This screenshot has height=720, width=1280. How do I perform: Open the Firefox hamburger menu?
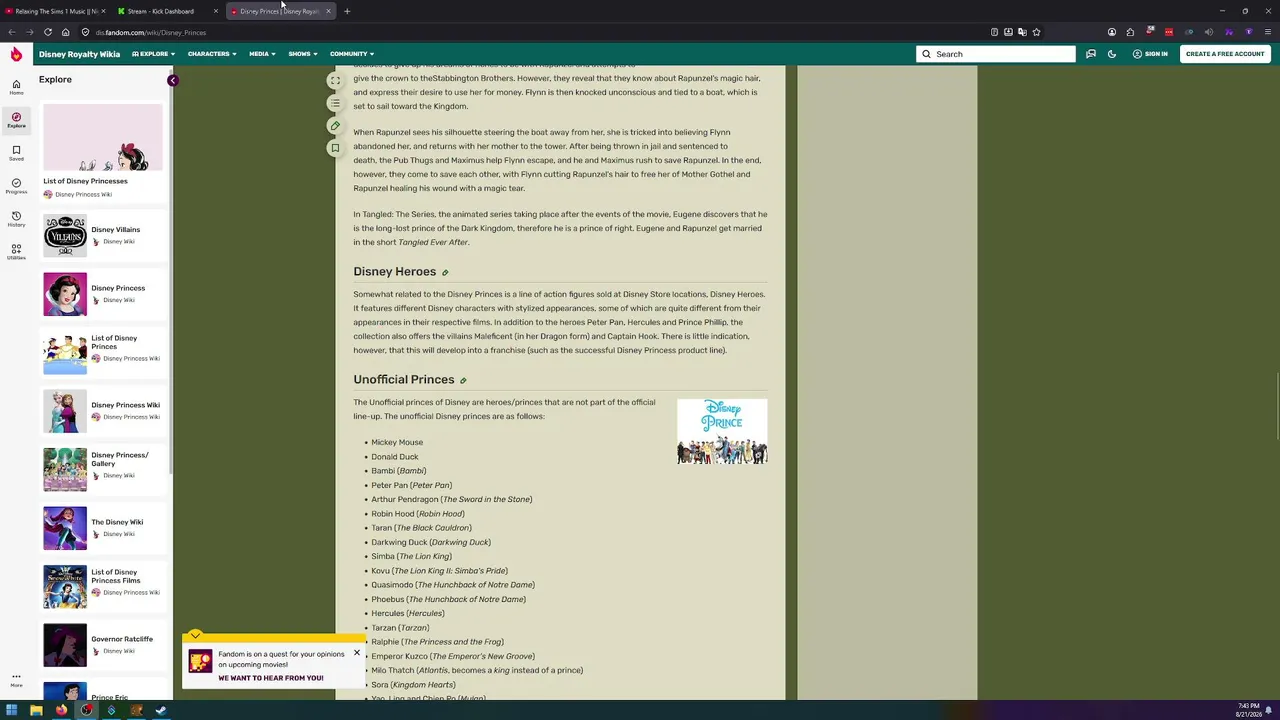pyautogui.click(x=1268, y=32)
